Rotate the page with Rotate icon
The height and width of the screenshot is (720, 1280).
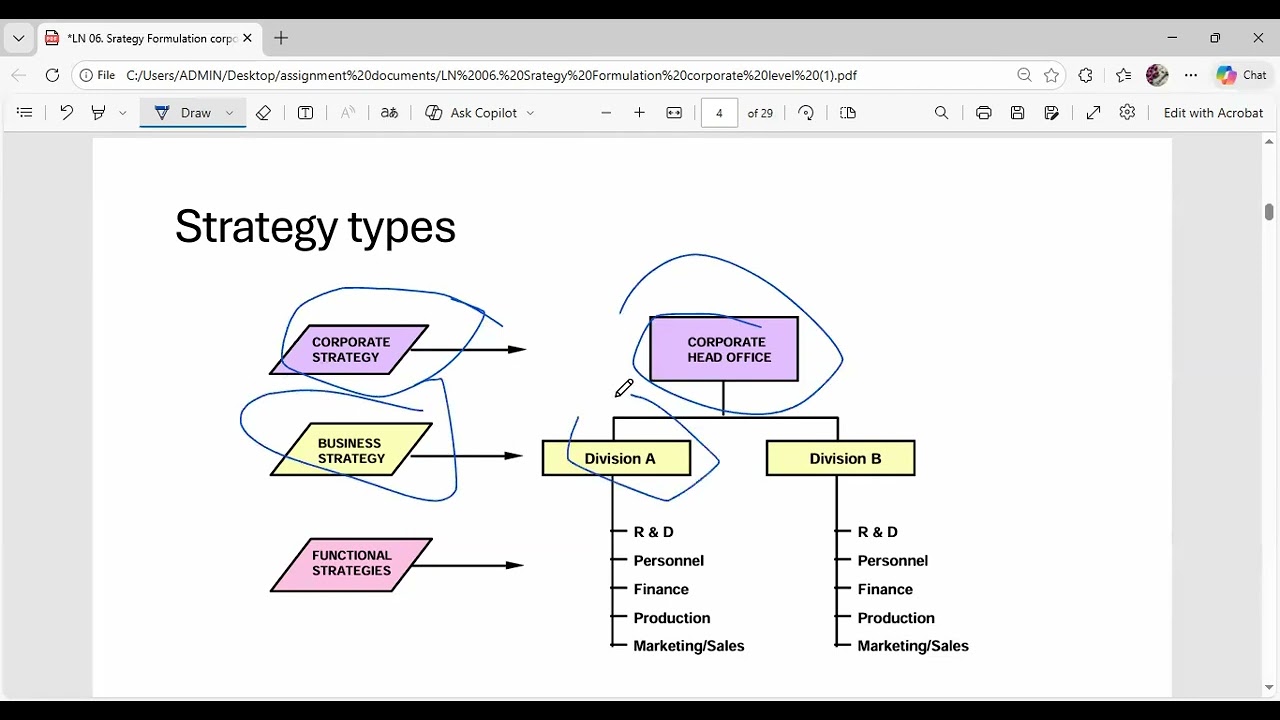pos(806,113)
